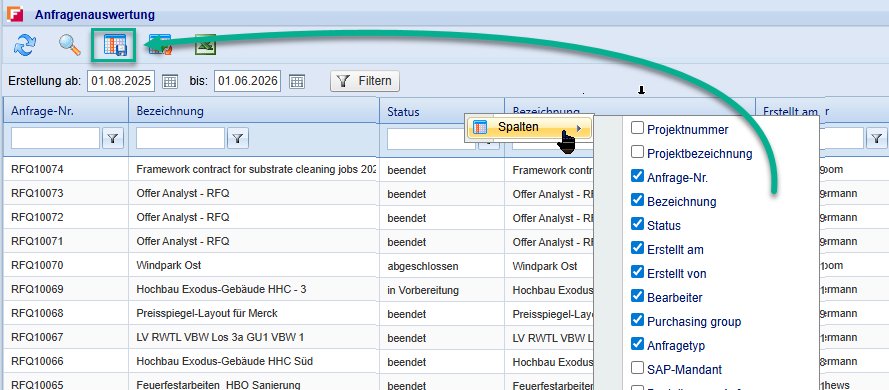Screen dimensions: 889x390
Task: Enable the Projektnummer column checkbox
Action: tap(637, 128)
